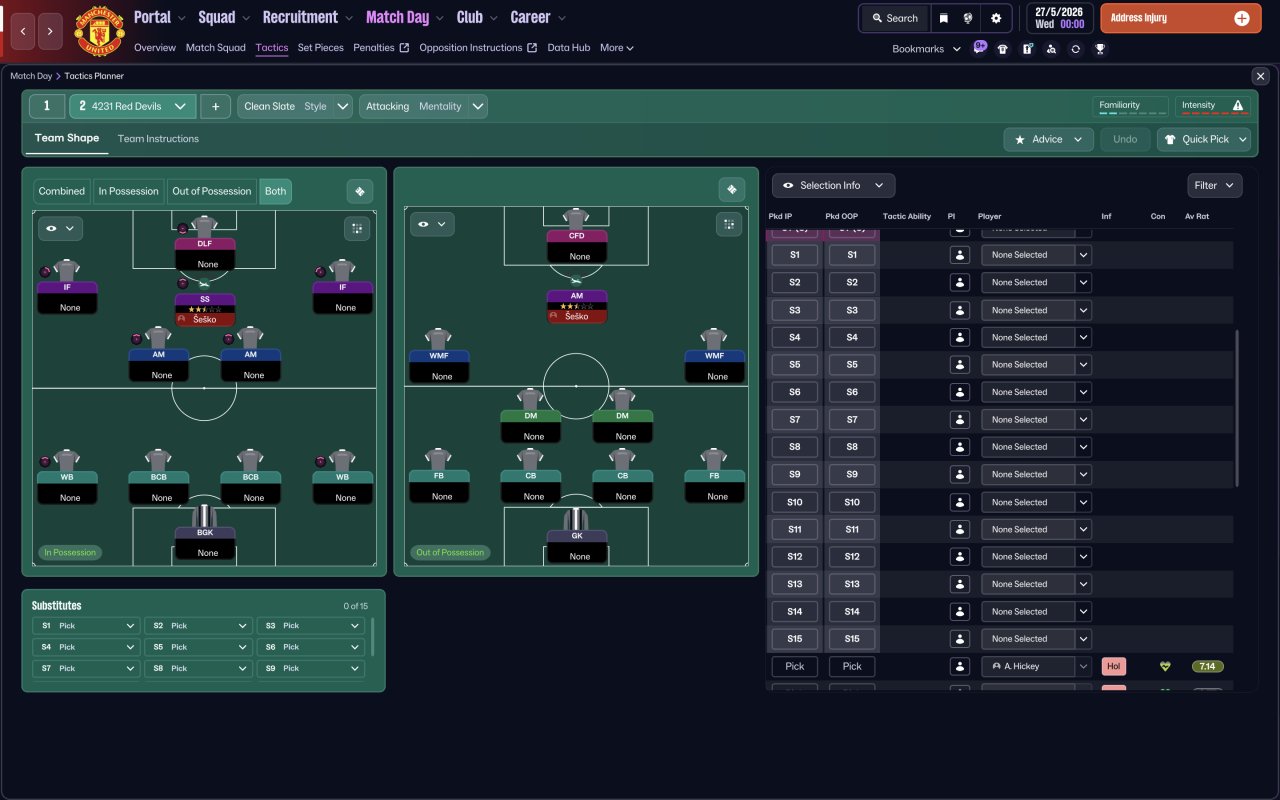This screenshot has height=800, width=1280.
Task: Click the trophy shortcut icon
Action: (x=1100, y=48)
